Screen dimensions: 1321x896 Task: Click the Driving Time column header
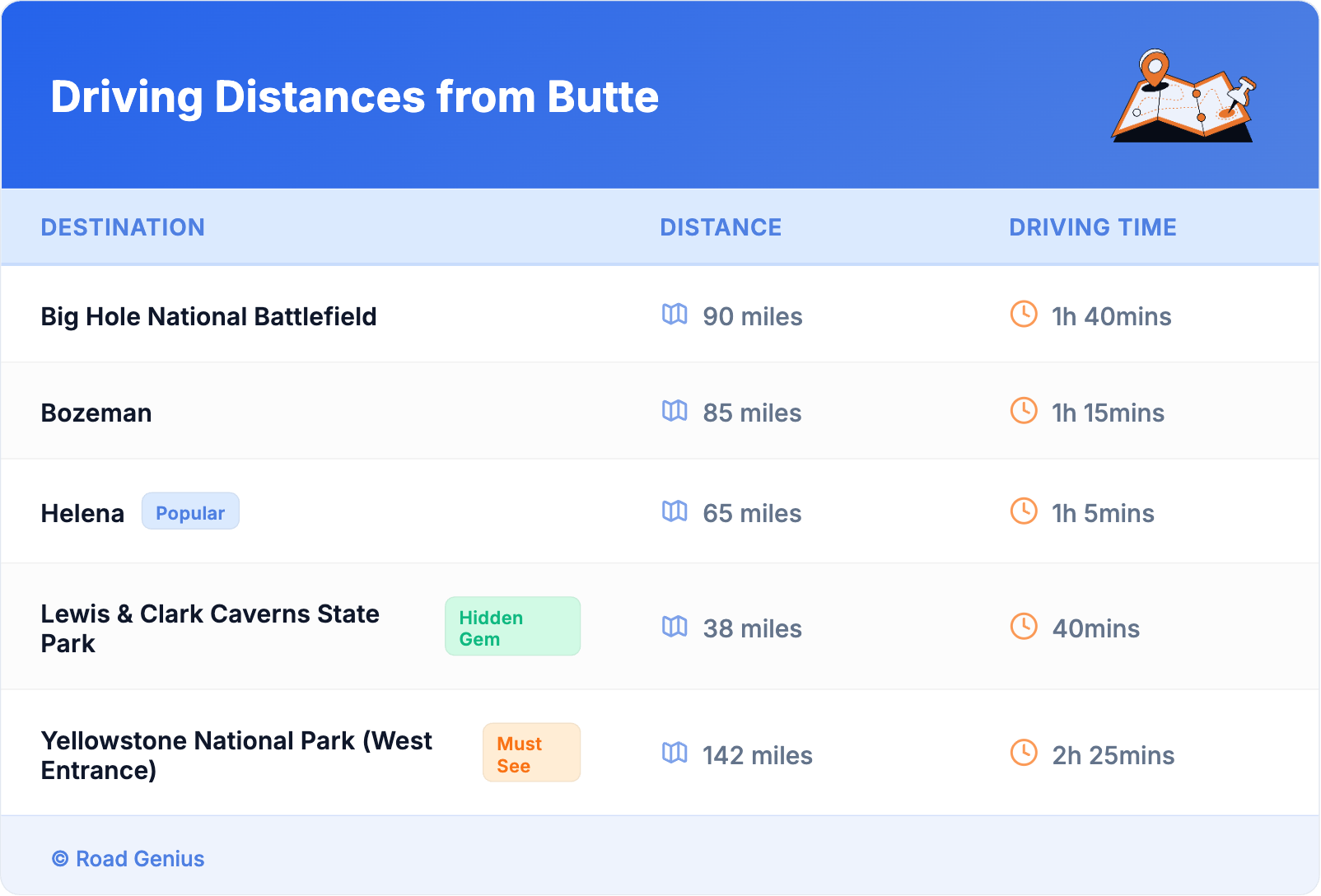[1092, 227]
